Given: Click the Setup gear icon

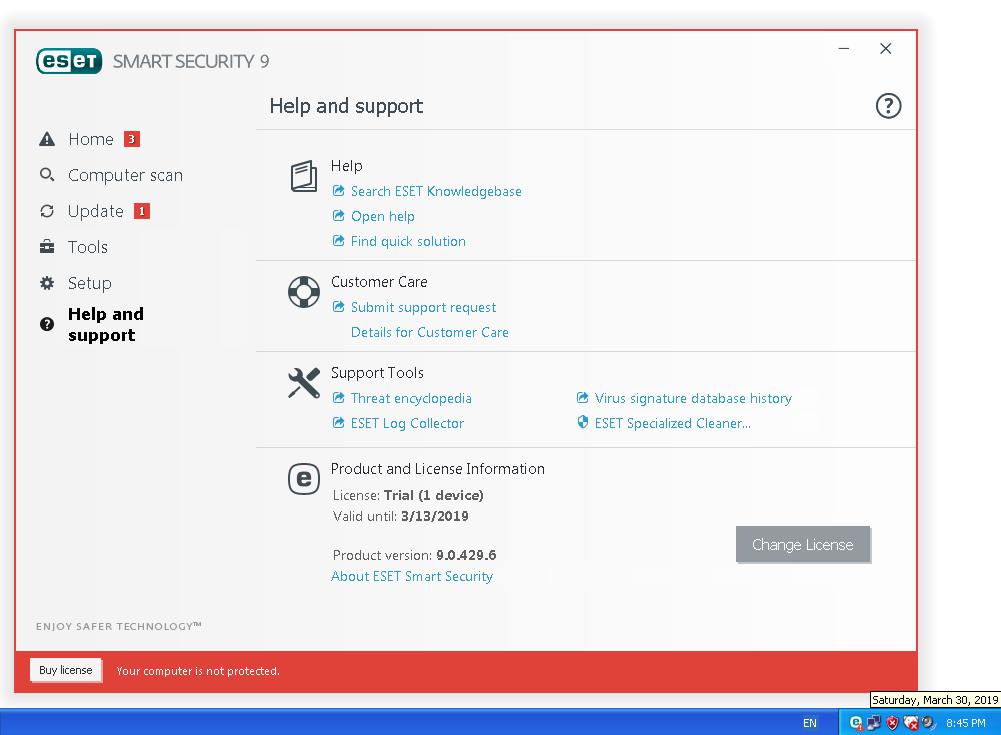Looking at the screenshot, I should click(x=47, y=283).
